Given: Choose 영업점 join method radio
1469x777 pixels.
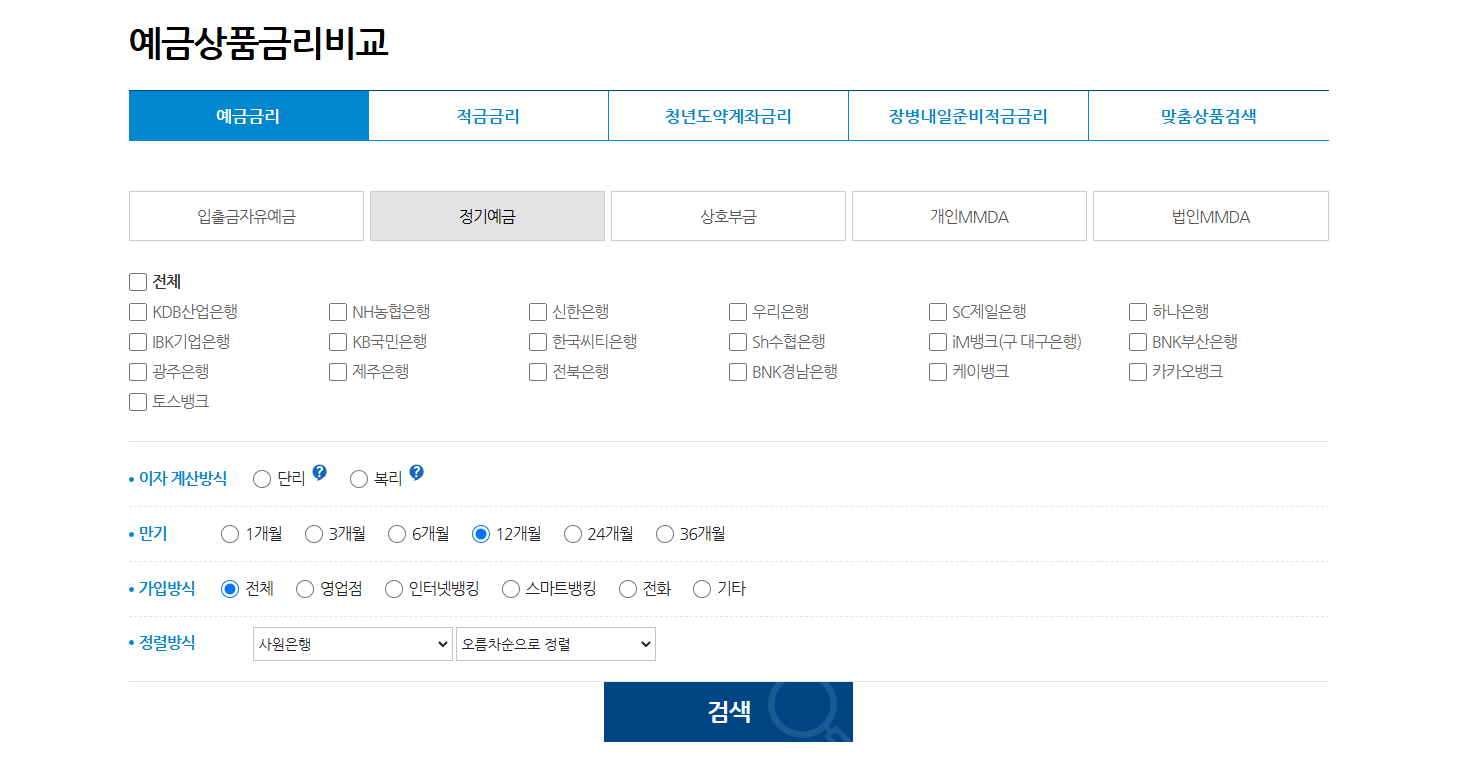Looking at the screenshot, I should [305, 589].
